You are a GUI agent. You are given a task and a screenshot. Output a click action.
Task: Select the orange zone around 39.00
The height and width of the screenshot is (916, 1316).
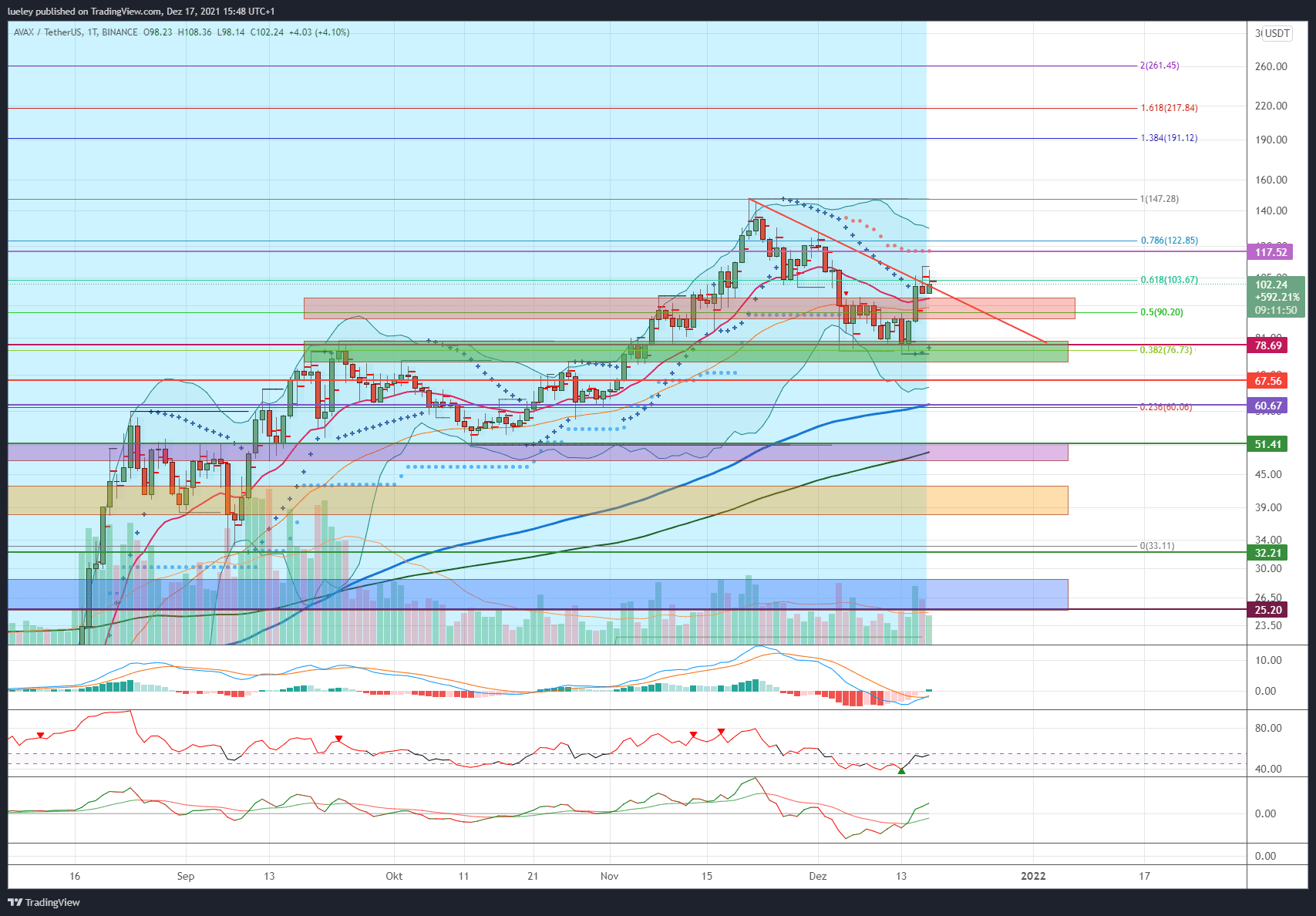538,500
